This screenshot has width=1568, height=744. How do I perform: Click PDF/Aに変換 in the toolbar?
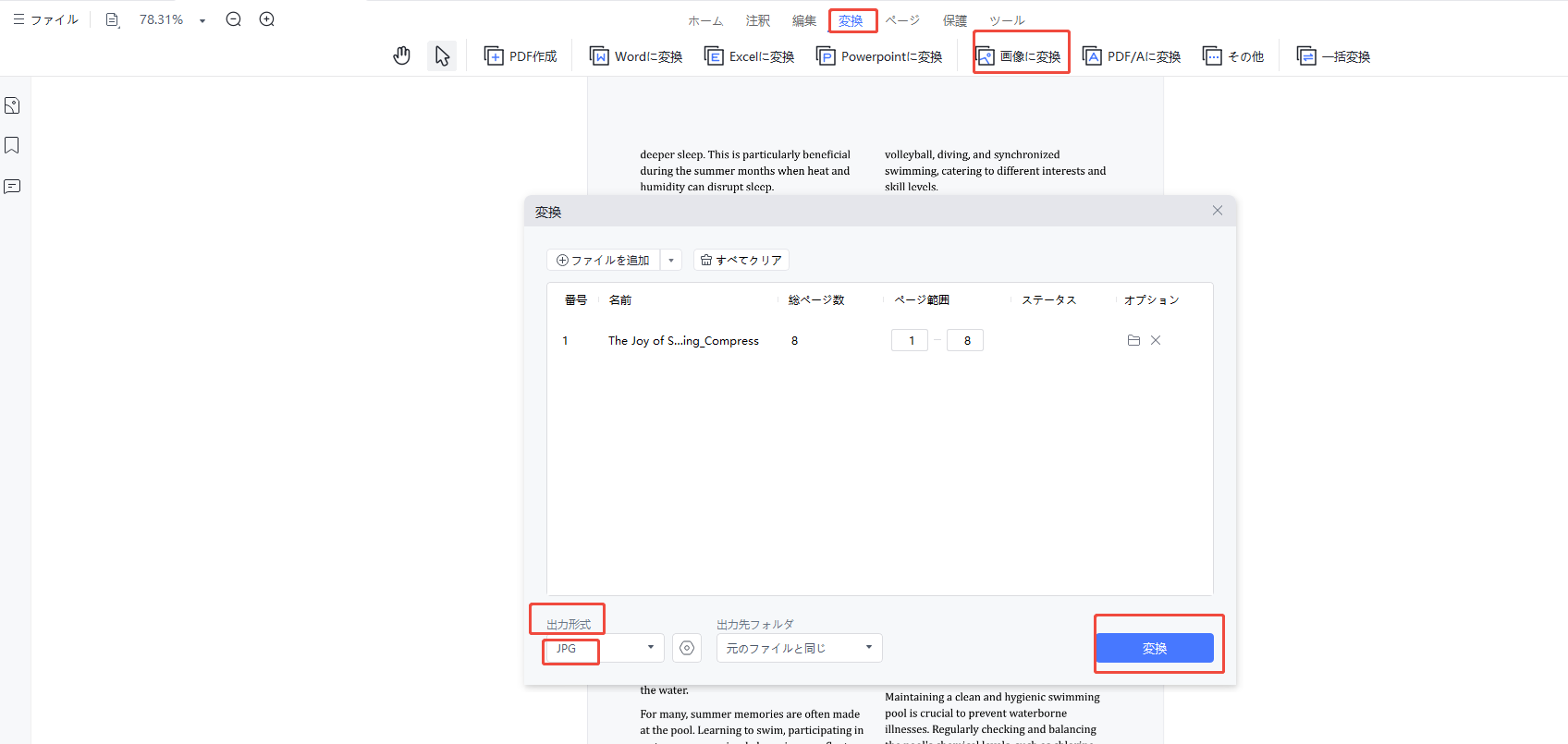pyautogui.click(x=1132, y=56)
